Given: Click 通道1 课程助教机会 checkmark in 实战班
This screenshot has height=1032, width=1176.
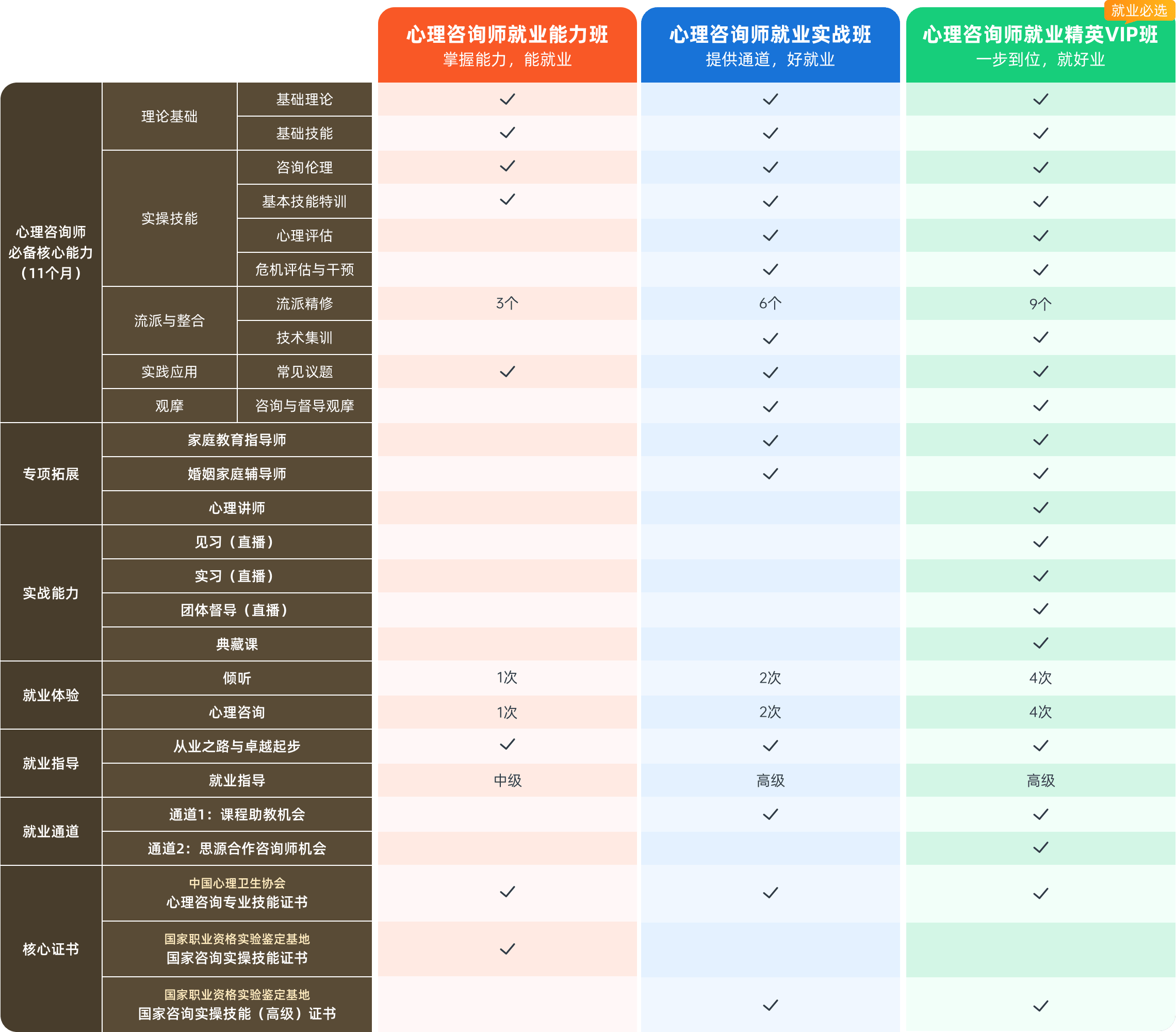Looking at the screenshot, I should point(770,814).
